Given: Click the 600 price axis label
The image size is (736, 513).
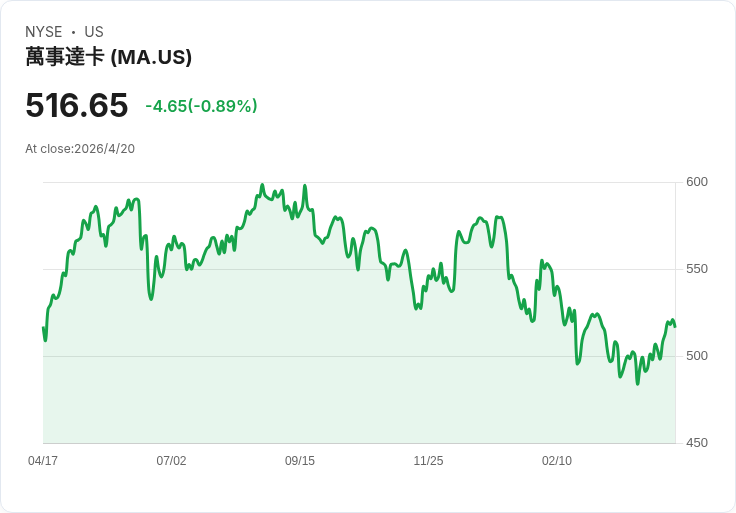Looking at the screenshot, I should (697, 182).
